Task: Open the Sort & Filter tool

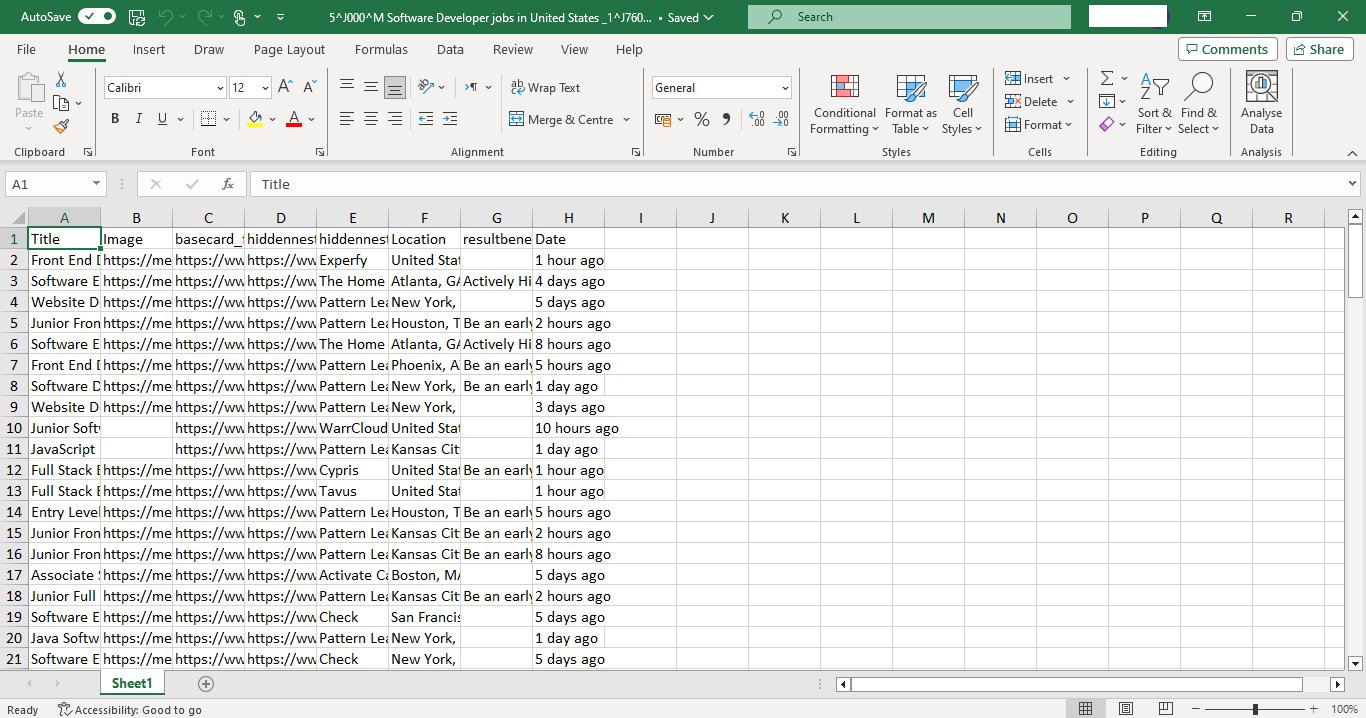Action: tap(1154, 104)
